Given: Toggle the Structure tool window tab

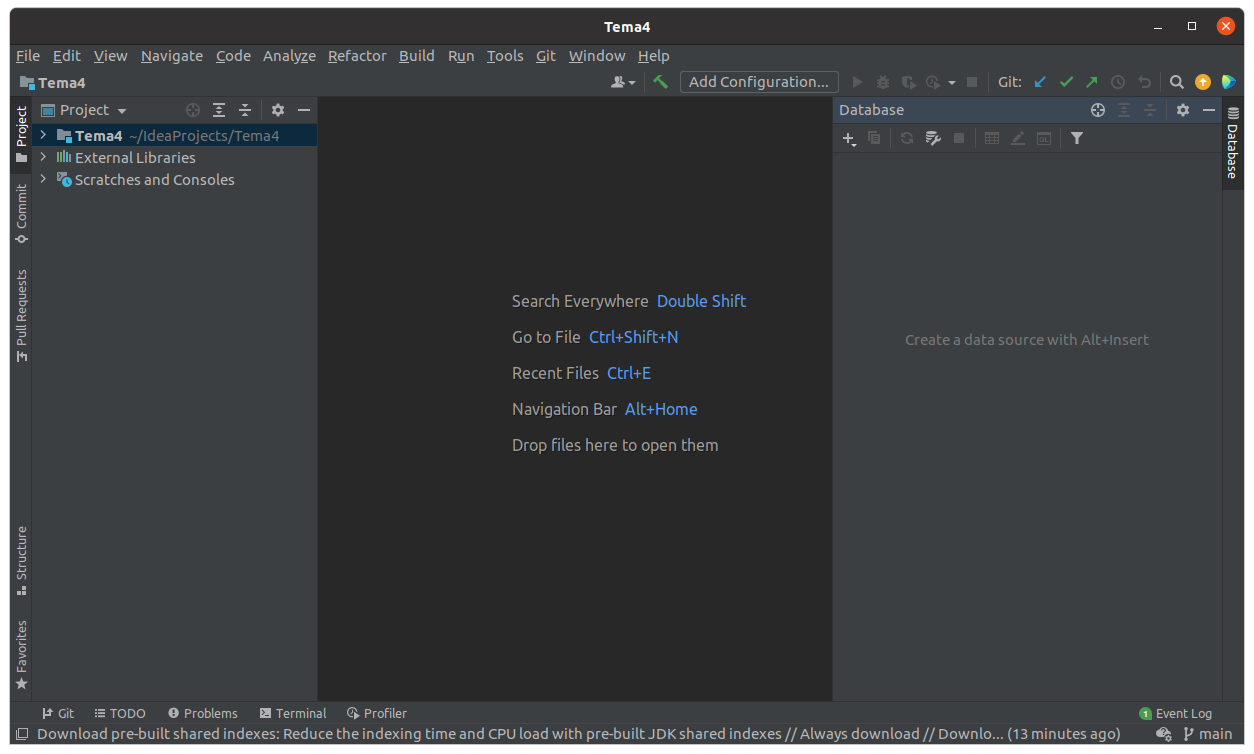Looking at the screenshot, I should [x=21, y=560].
